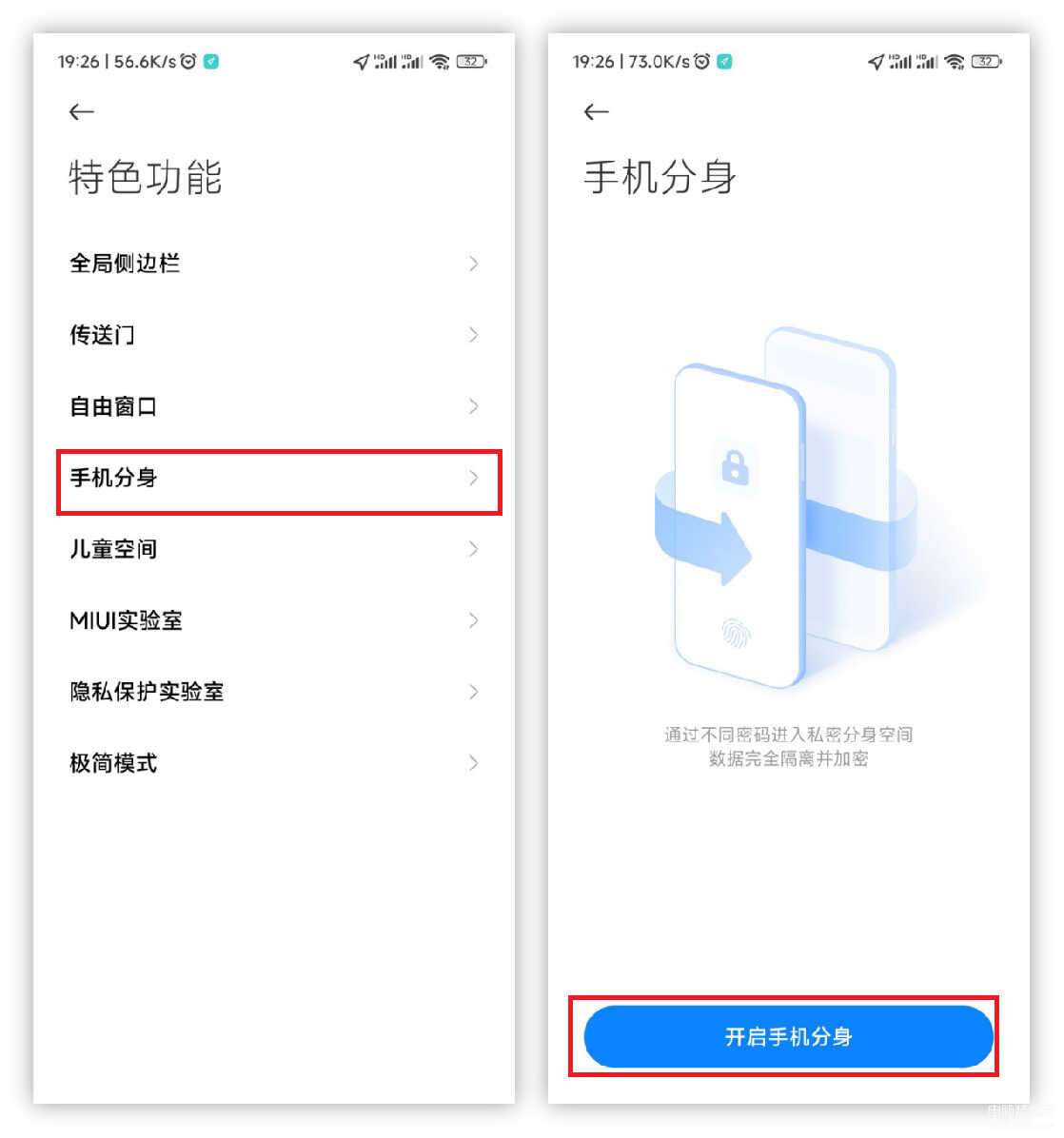
Task: Tap the 通过不同密码进入私密分身空间 description text
Action: click(x=788, y=735)
